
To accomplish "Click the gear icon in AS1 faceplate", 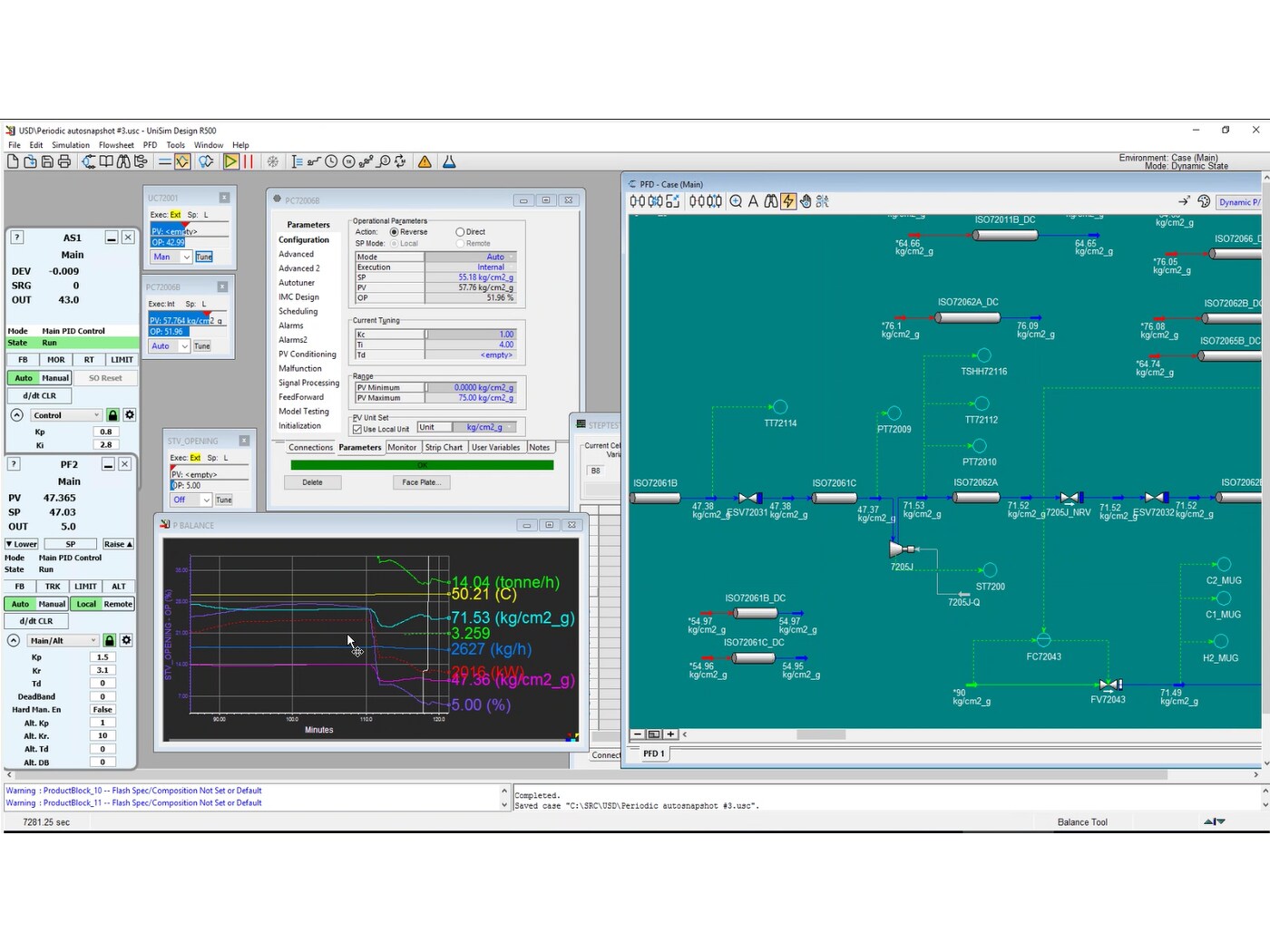I will point(130,415).
